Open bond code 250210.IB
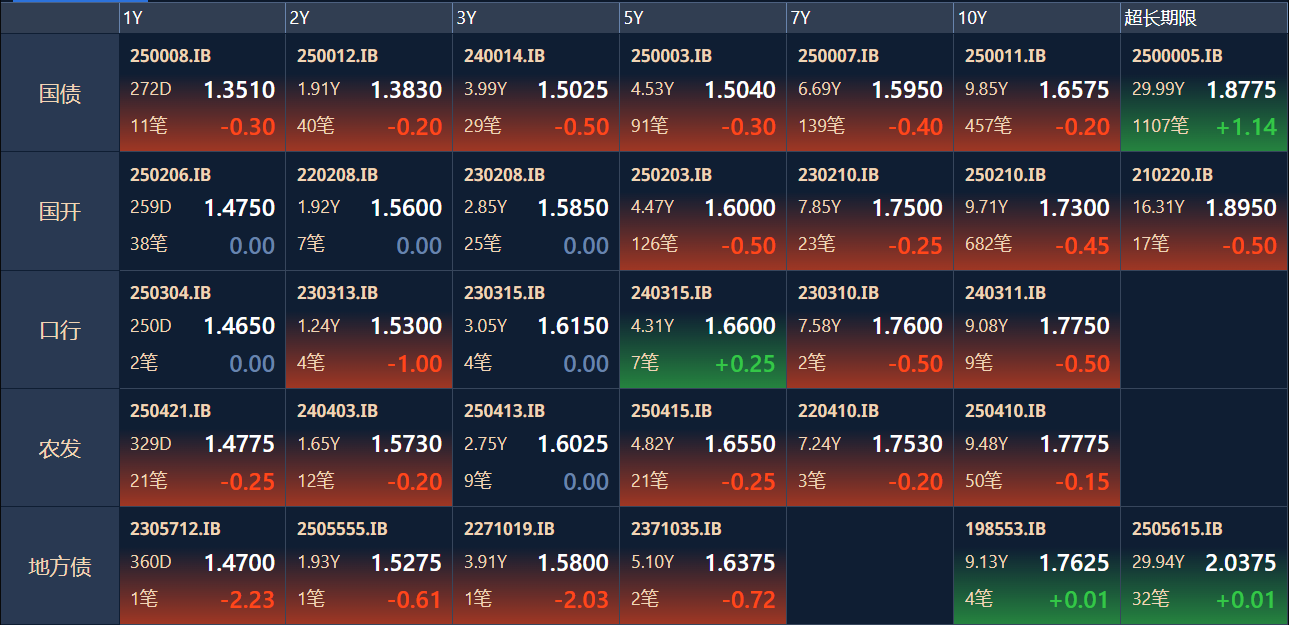The height and width of the screenshot is (625, 1289). [x=1005, y=175]
